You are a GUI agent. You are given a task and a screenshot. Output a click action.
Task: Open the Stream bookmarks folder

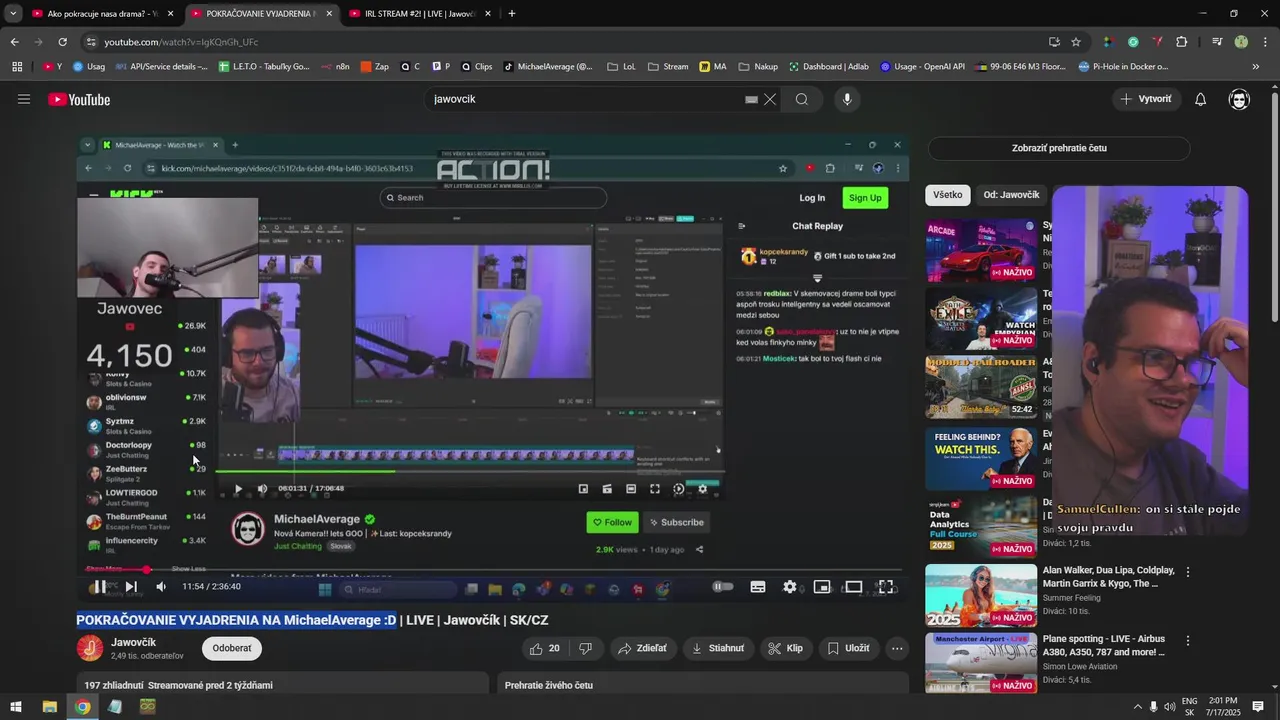(668, 67)
